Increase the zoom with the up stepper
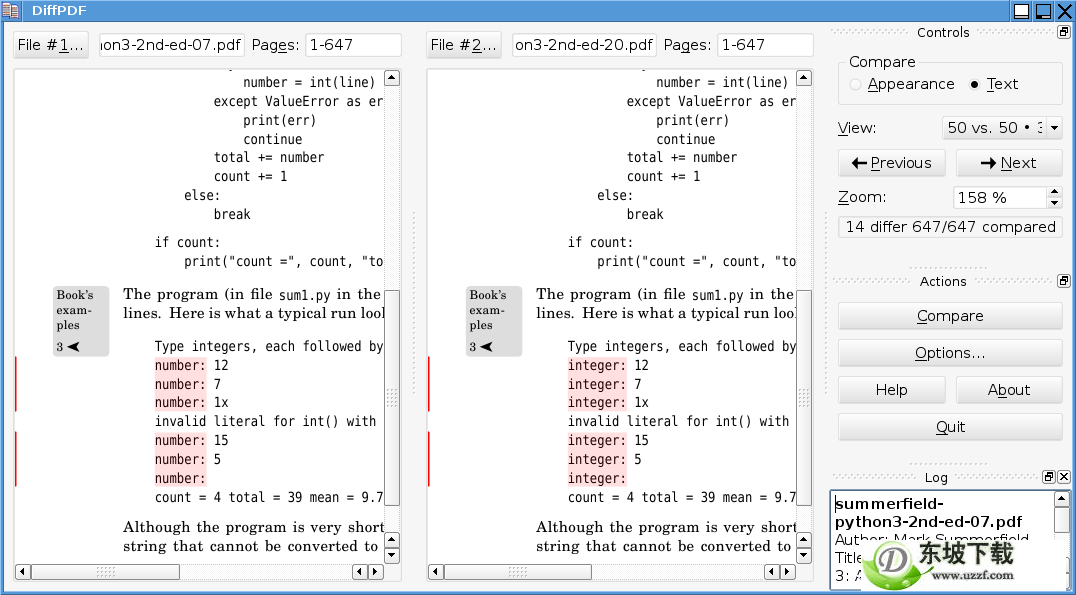Image resolution: width=1076 pixels, height=595 pixels. [x=1055, y=192]
